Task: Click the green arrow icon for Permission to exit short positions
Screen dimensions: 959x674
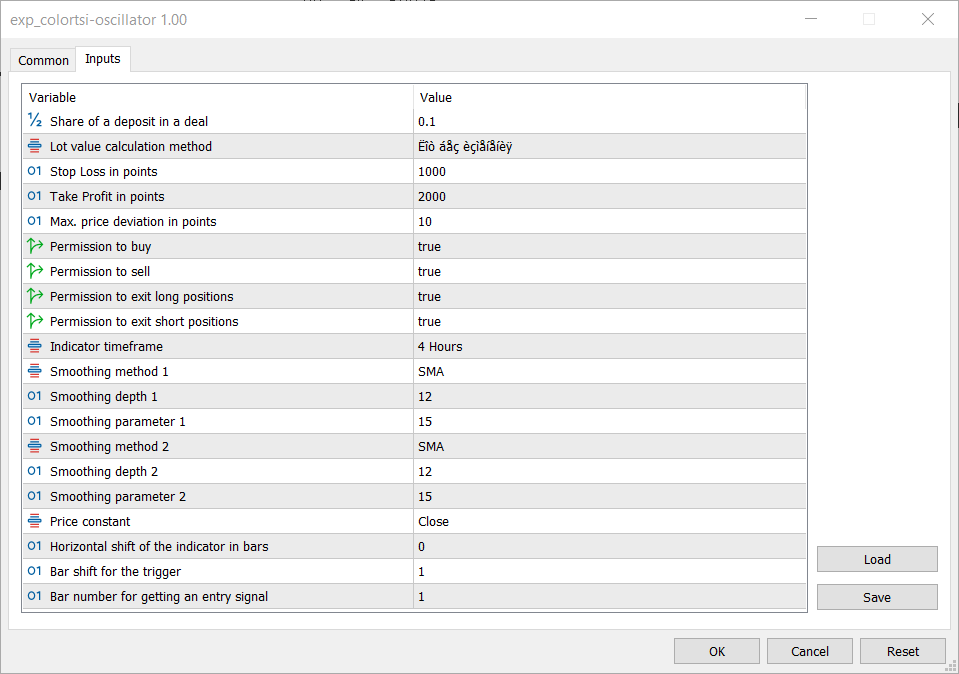Action: pos(35,320)
